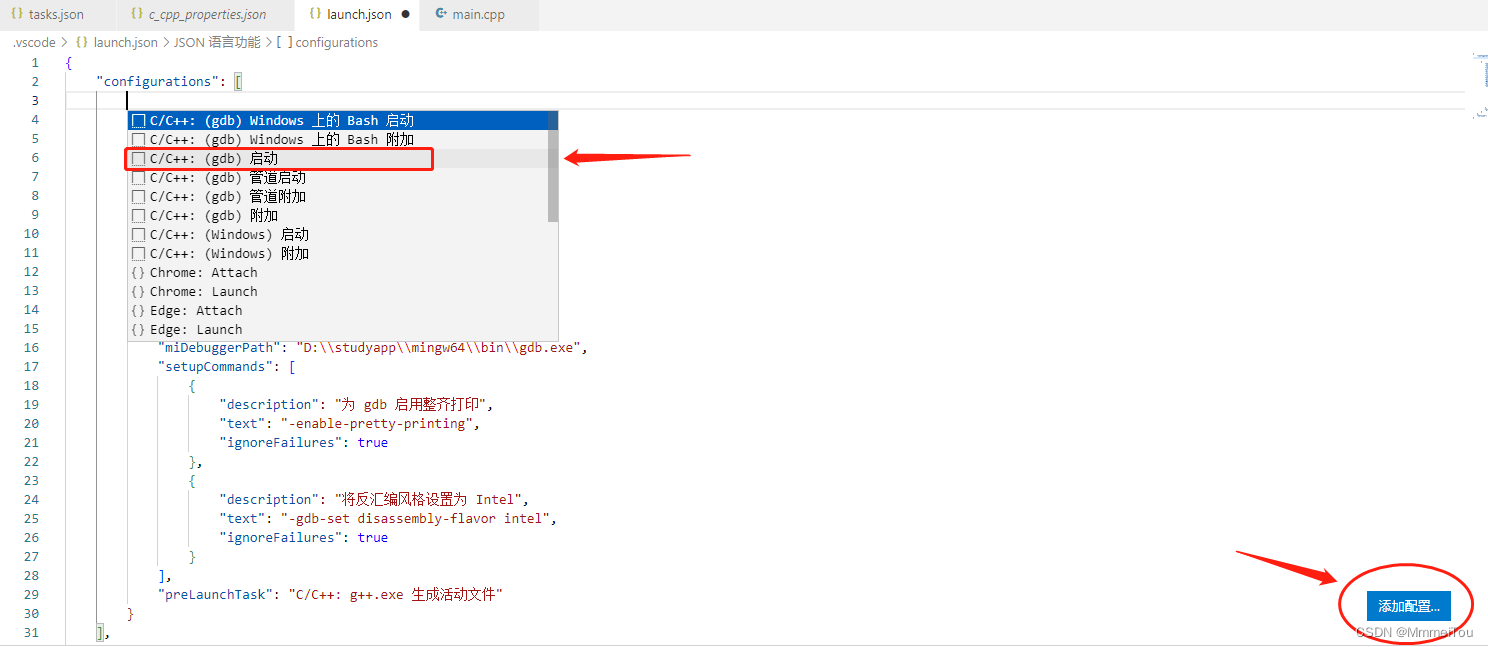Click line number 29 in the gutter
The image size is (1488, 647).
[x=31, y=595]
